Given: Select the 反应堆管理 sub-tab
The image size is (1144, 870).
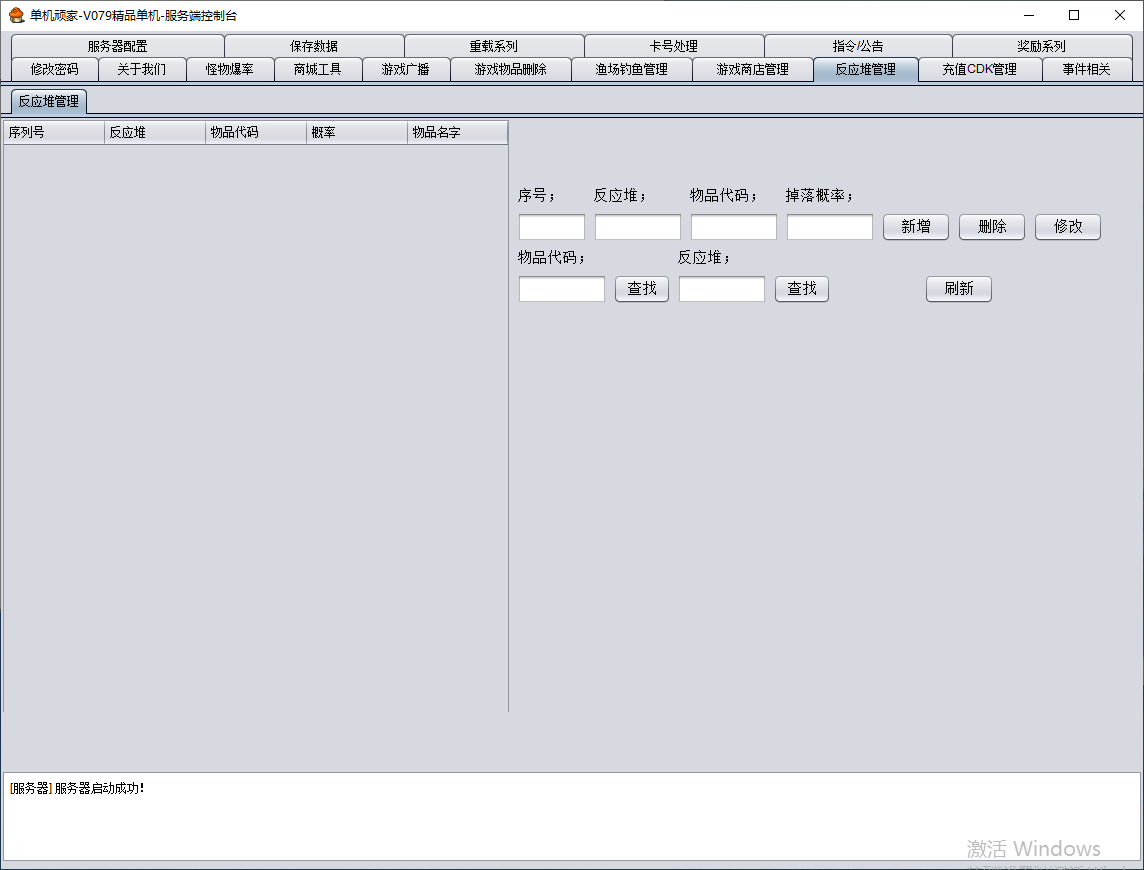Looking at the screenshot, I should pyautogui.click(x=49, y=101).
